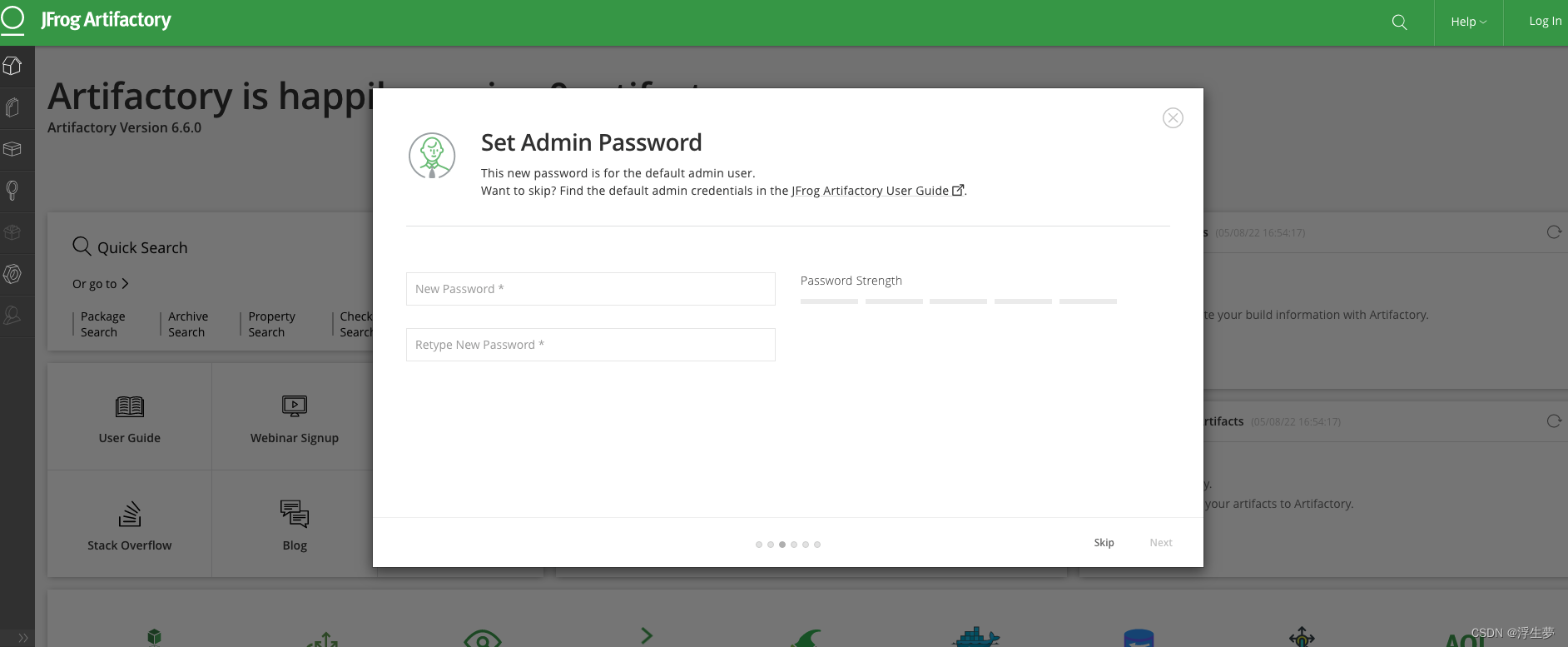Screen dimensions: 1568x647
Task: Open the Artifacts icon in sidebar
Action: click(x=12, y=107)
